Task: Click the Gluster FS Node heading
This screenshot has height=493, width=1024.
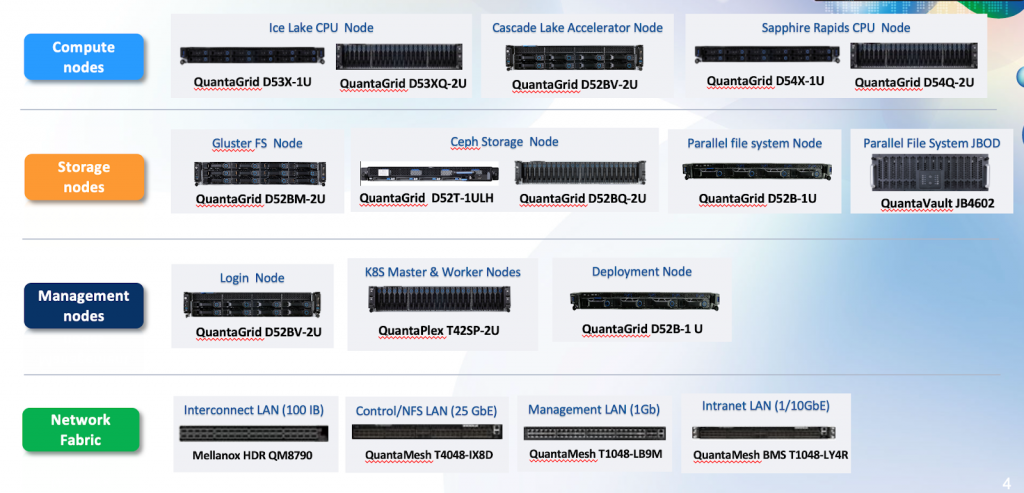Action: tap(257, 144)
